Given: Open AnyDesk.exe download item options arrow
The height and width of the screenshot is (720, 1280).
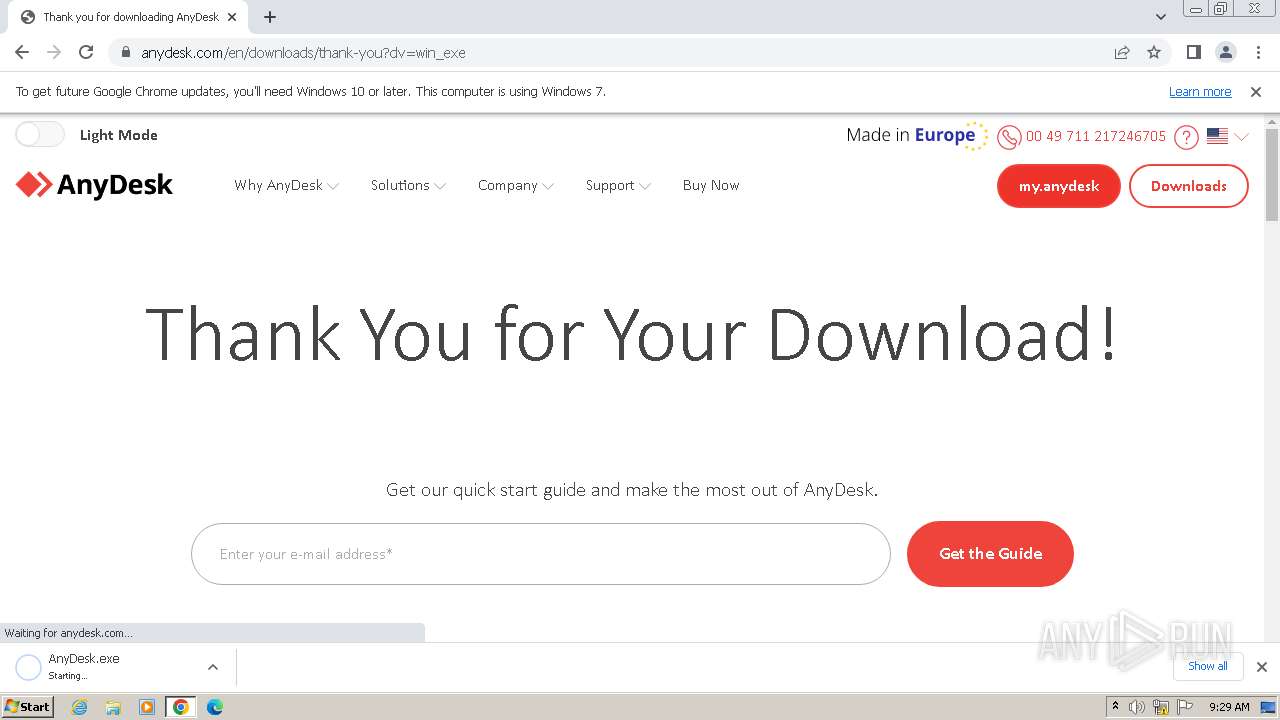Looking at the screenshot, I should 213,667.
